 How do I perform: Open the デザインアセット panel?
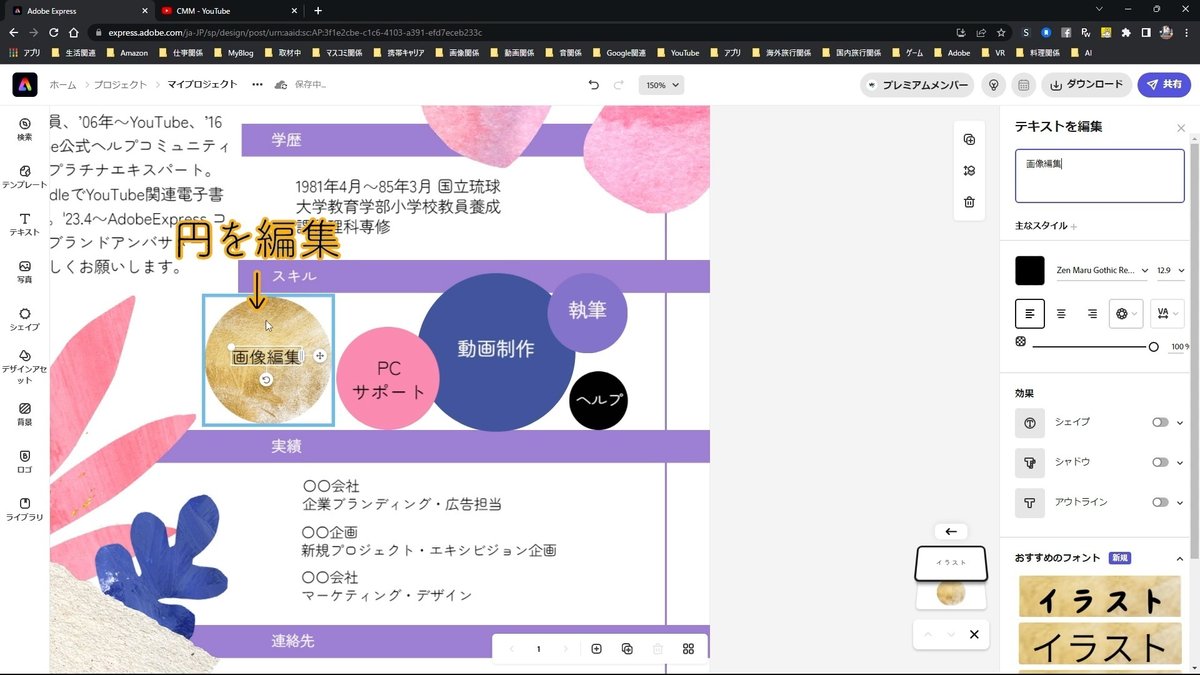click(25, 367)
